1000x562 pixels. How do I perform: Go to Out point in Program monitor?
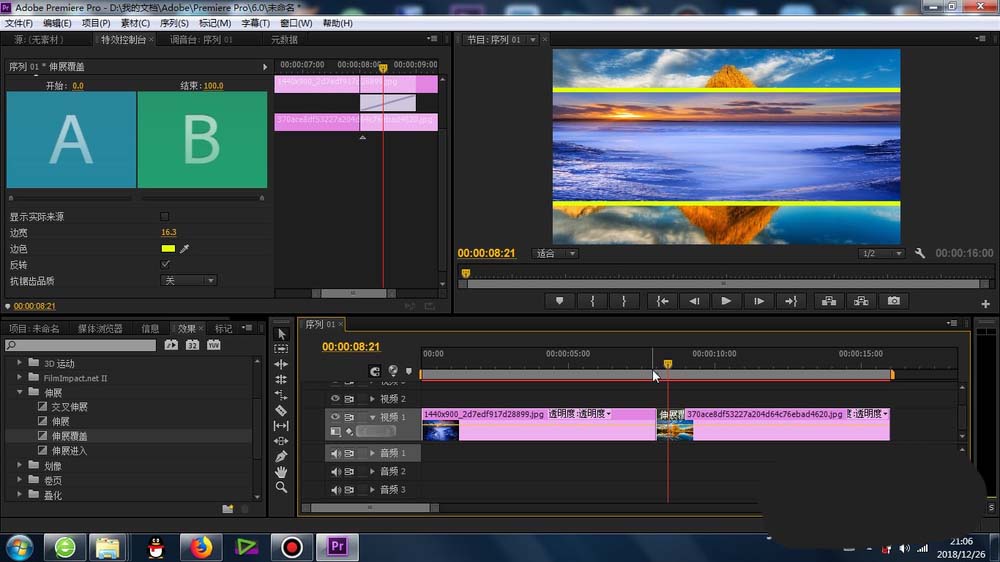[x=791, y=301]
